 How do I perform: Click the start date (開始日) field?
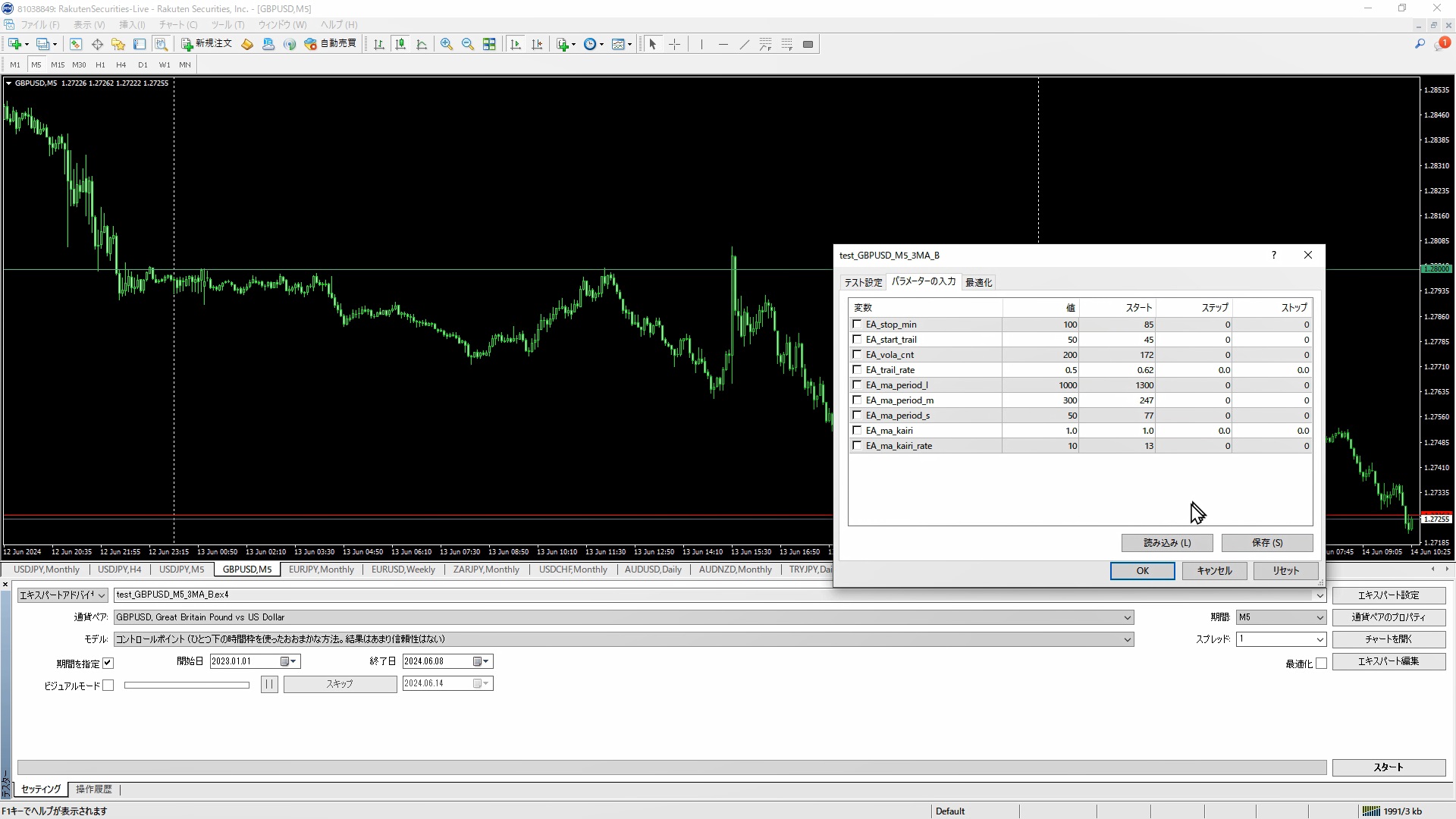pyautogui.click(x=245, y=661)
